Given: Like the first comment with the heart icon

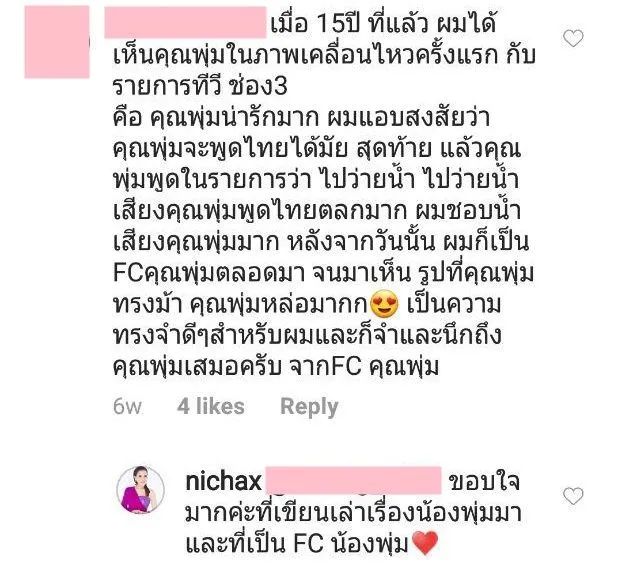Looking at the screenshot, I should click(573, 38).
